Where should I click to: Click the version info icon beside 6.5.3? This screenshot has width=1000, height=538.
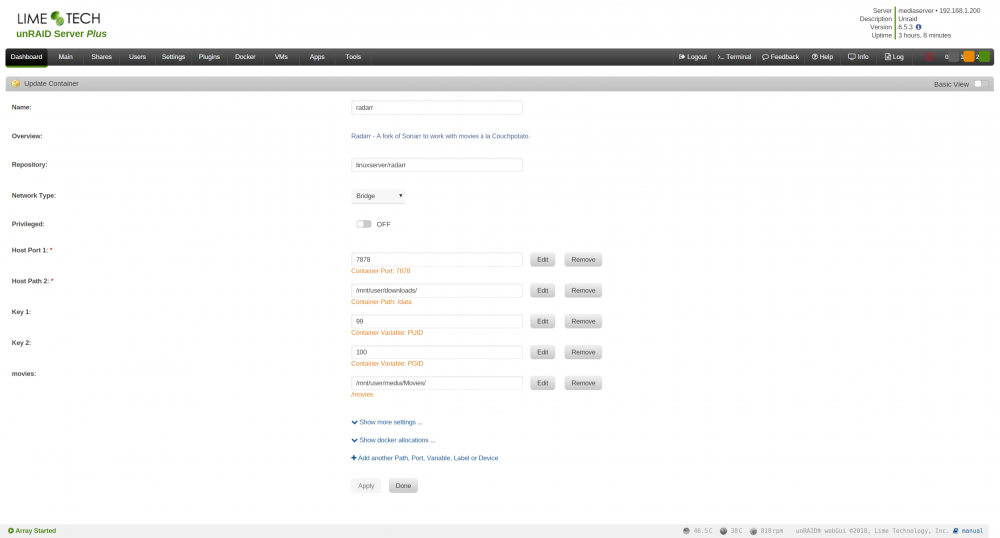pos(918,27)
